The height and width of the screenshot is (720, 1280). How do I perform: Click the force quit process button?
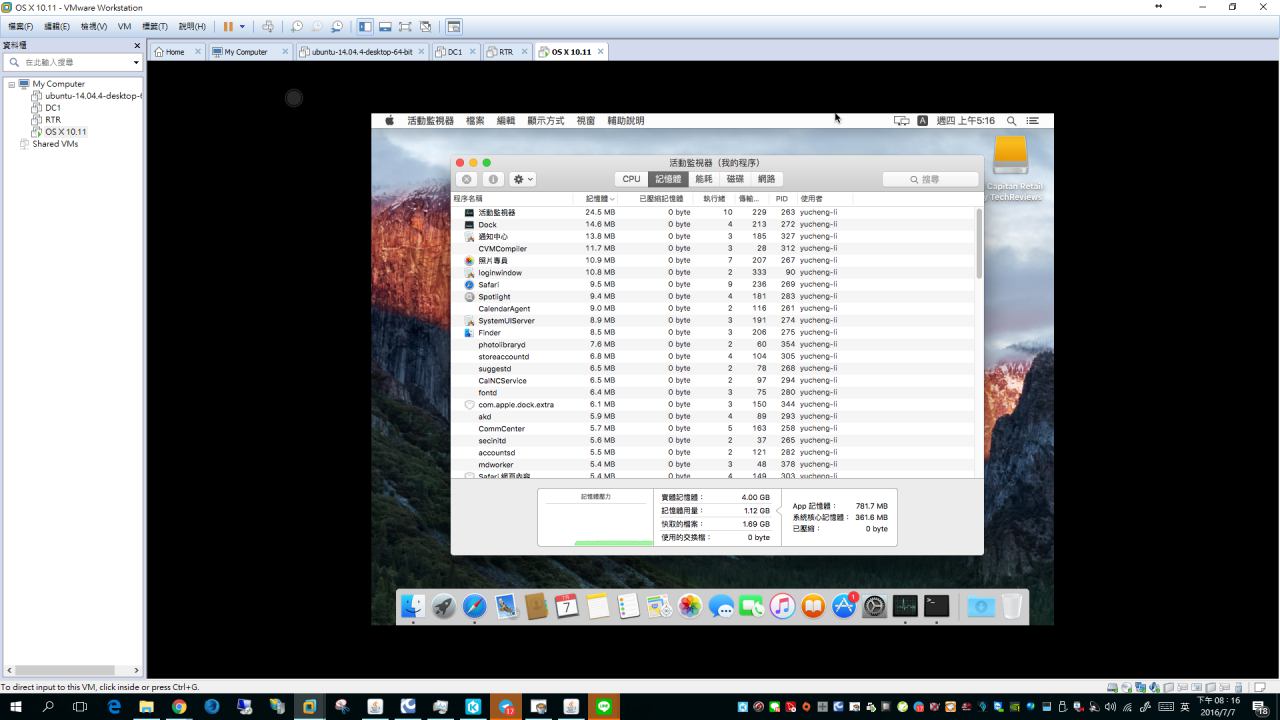coord(466,179)
